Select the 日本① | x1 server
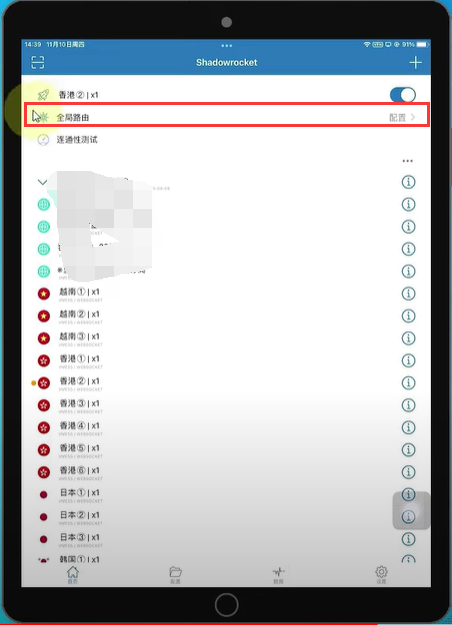This screenshot has height=625, width=452. (227, 495)
